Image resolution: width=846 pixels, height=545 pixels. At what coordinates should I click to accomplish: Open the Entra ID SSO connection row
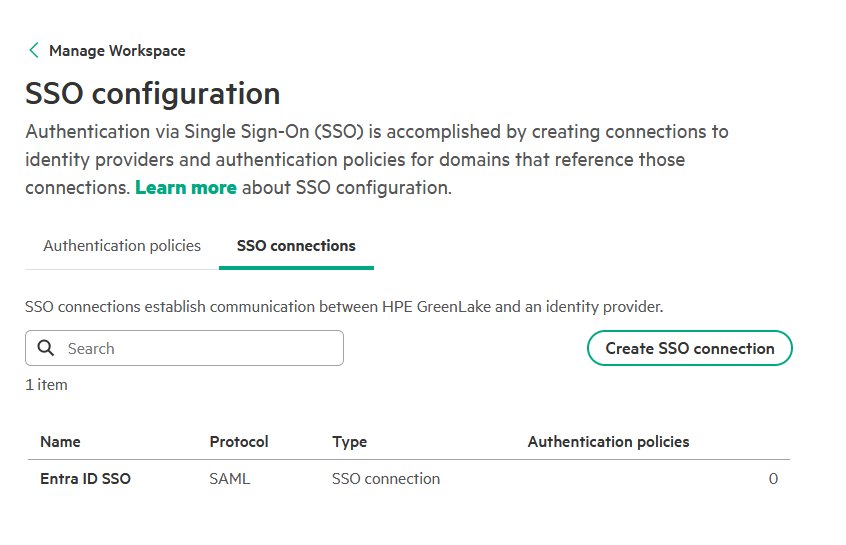(85, 479)
